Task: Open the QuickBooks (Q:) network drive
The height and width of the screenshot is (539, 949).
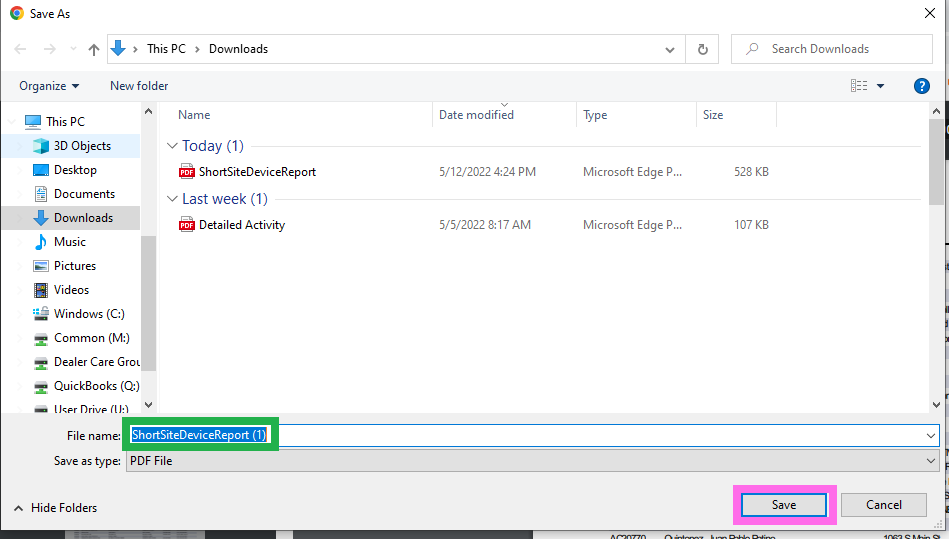Action: click(x=96, y=386)
